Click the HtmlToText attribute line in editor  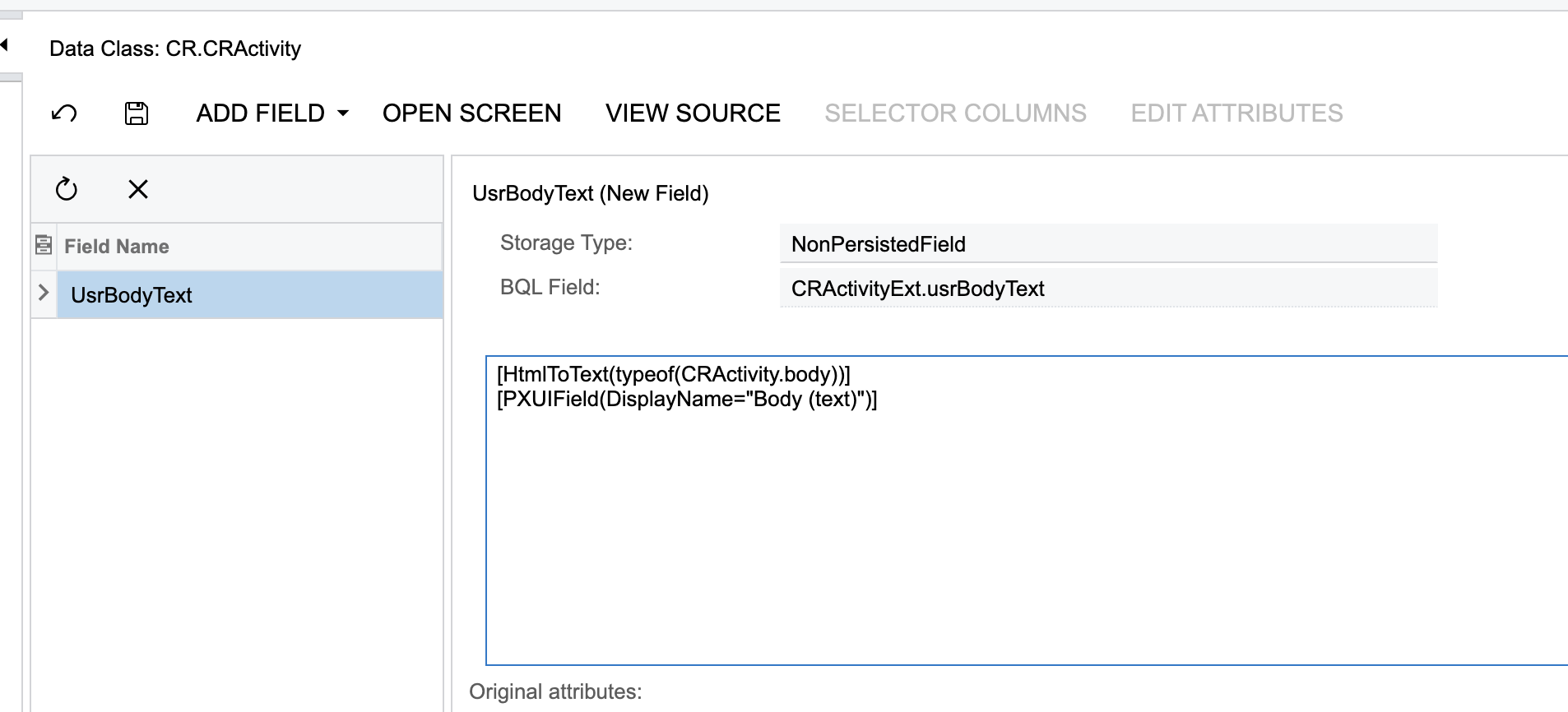pos(673,375)
